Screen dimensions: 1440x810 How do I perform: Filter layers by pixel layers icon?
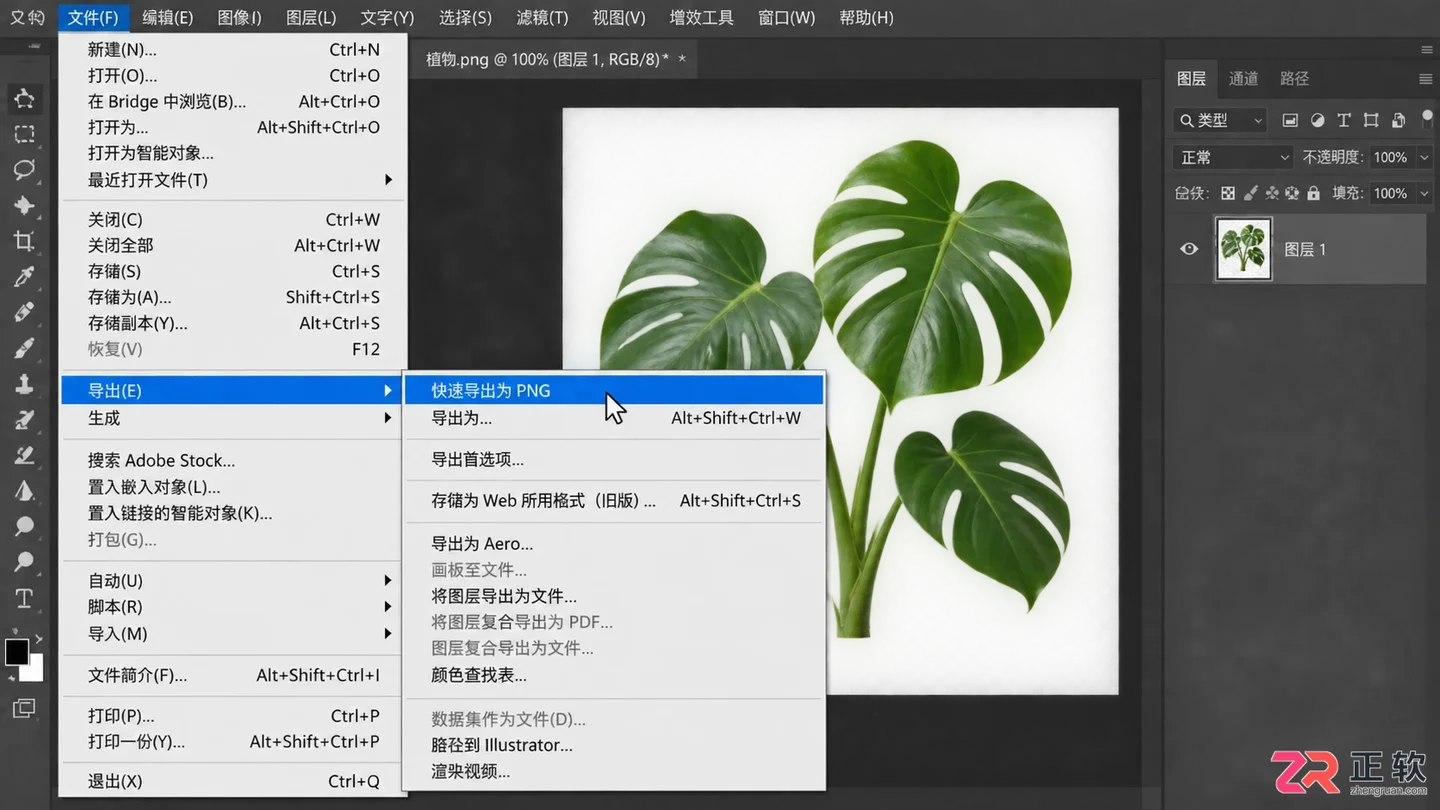click(1290, 120)
